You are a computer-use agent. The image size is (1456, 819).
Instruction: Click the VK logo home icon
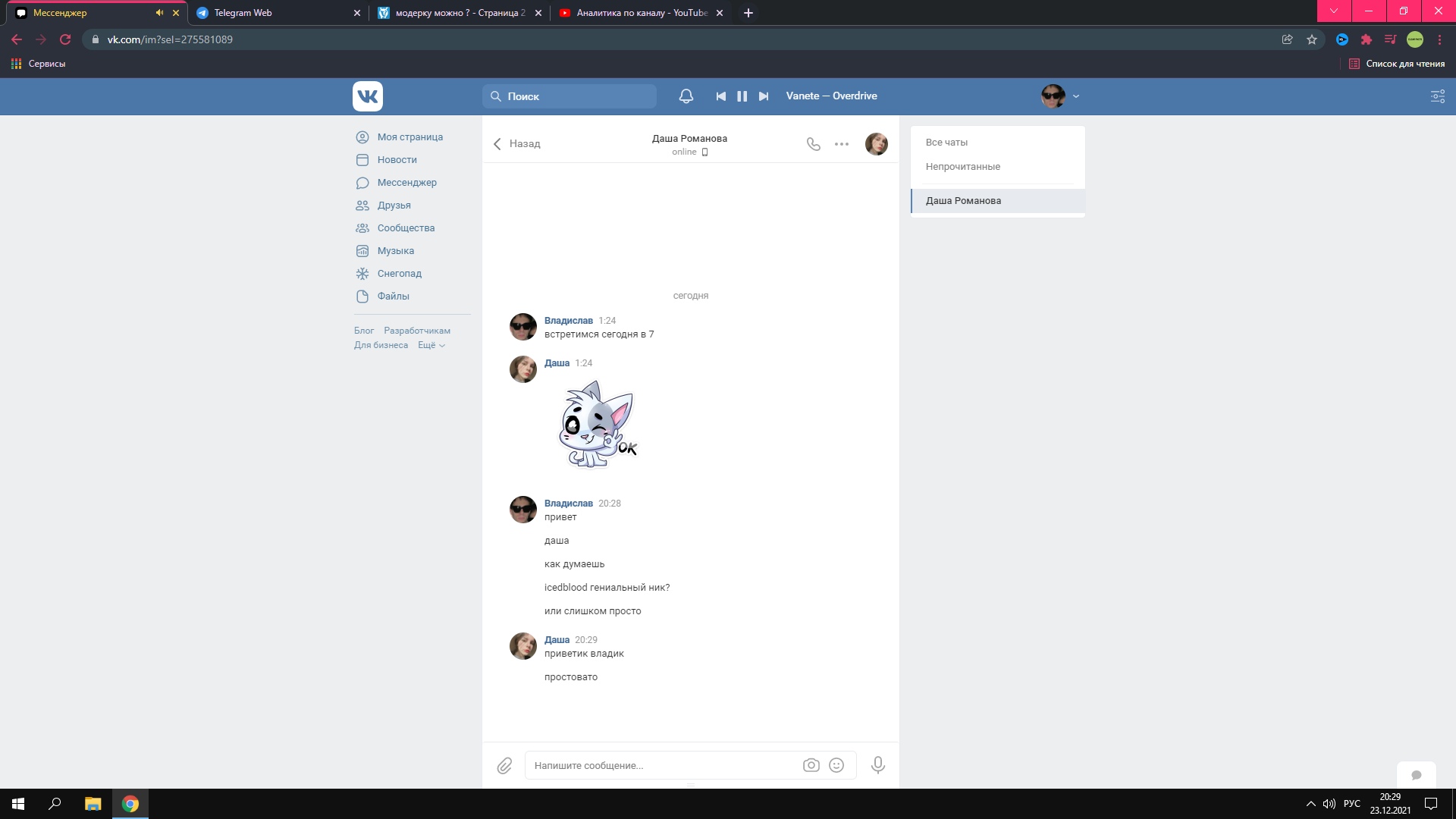368,96
